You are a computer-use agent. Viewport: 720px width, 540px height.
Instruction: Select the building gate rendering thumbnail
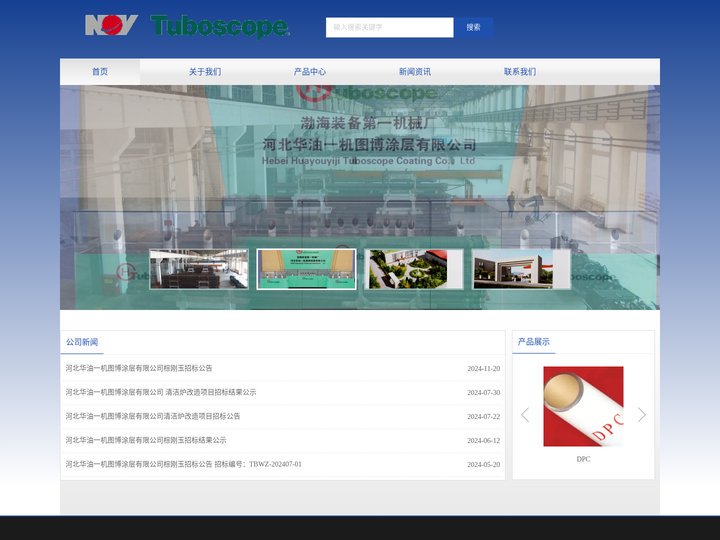pyautogui.click(x=521, y=269)
